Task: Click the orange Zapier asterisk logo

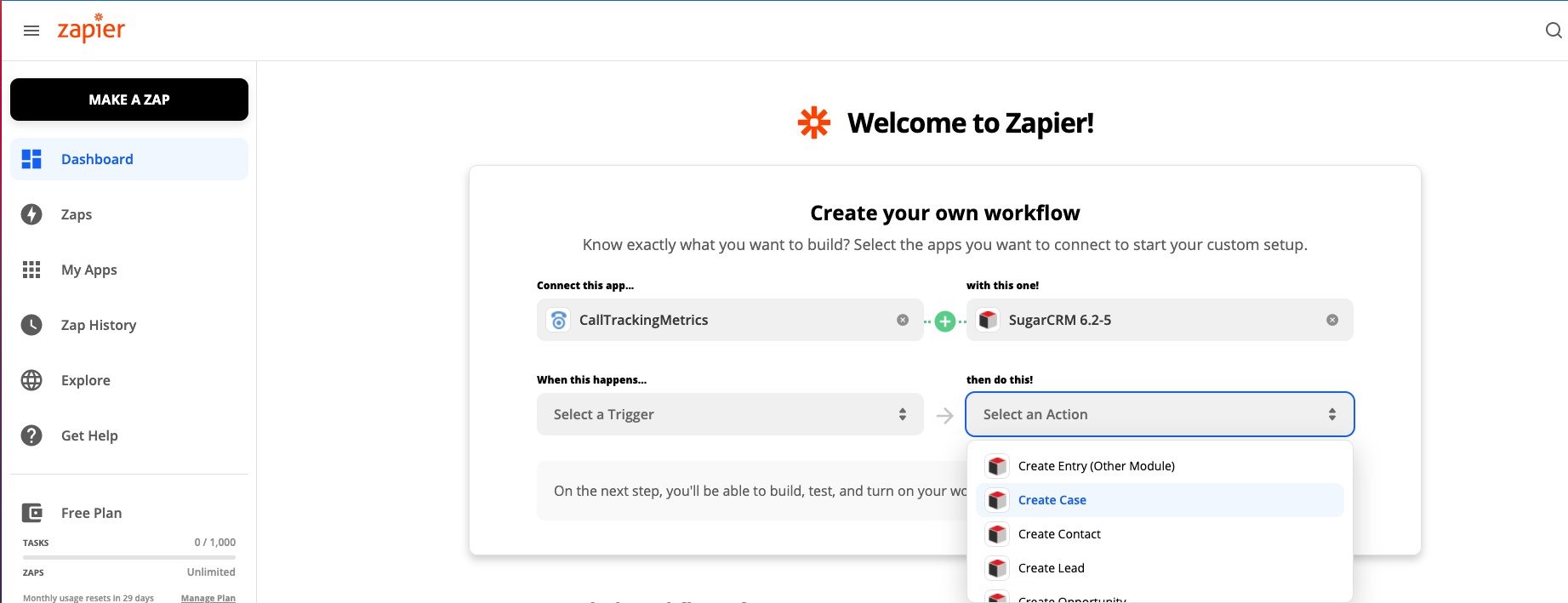Action: tap(814, 123)
